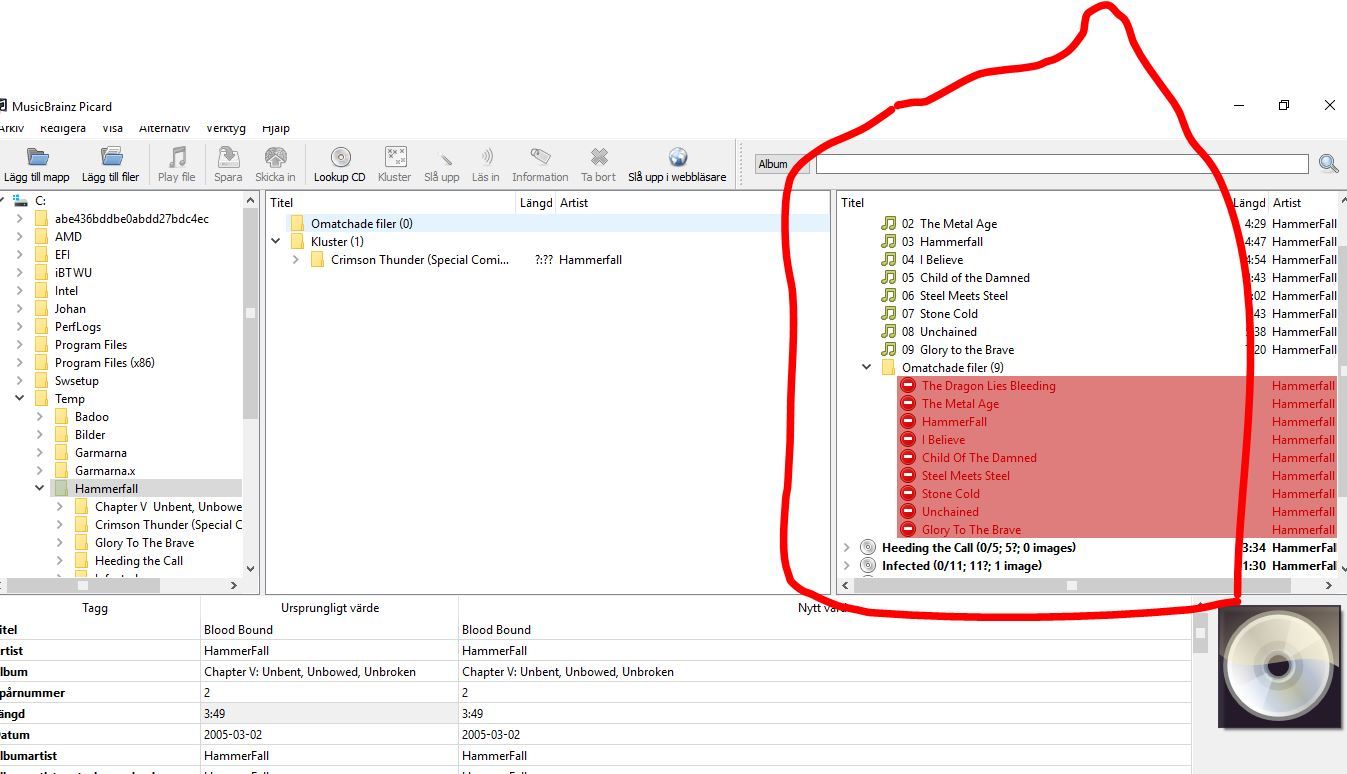The image size is (1347, 774).
Task: Select unmatched file Stone Cold
Action: click(x=950, y=494)
